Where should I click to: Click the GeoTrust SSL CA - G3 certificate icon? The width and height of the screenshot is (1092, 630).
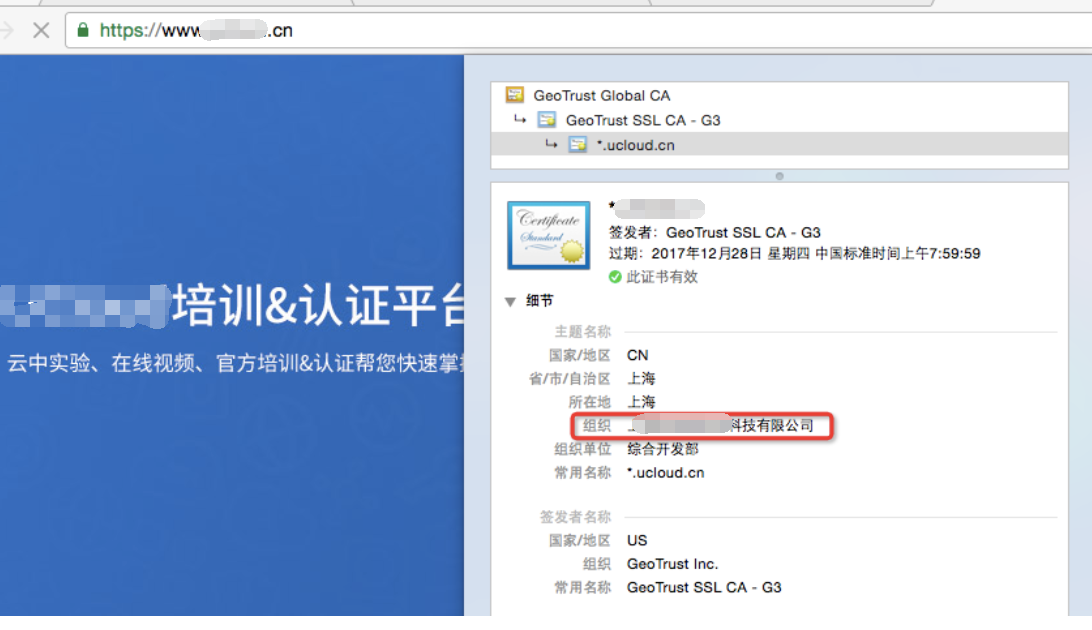pyautogui.click(x=545, y=119)
